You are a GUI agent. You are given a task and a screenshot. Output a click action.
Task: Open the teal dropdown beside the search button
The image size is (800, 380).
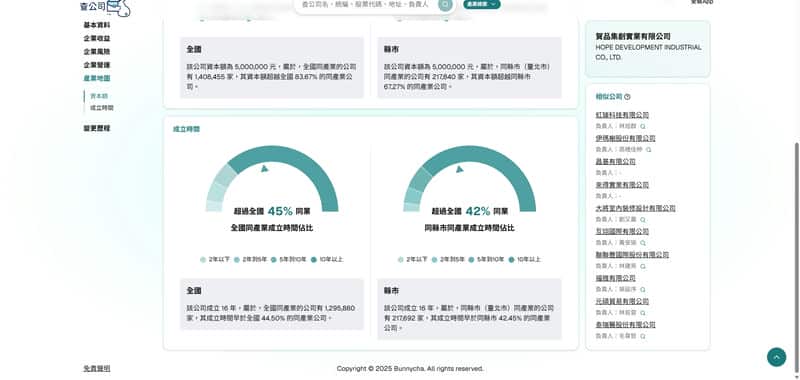tap(482, 4)
